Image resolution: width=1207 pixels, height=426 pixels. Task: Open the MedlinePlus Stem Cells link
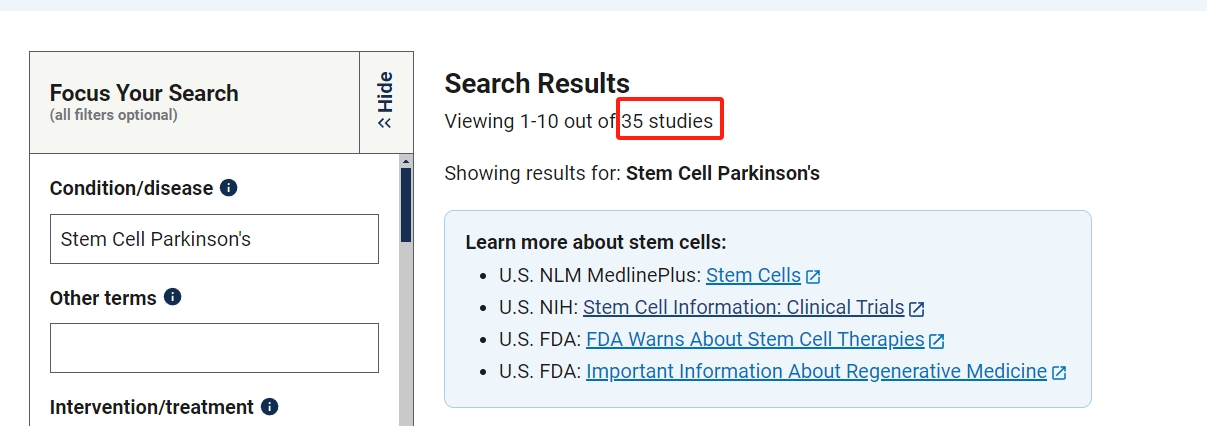753,275
